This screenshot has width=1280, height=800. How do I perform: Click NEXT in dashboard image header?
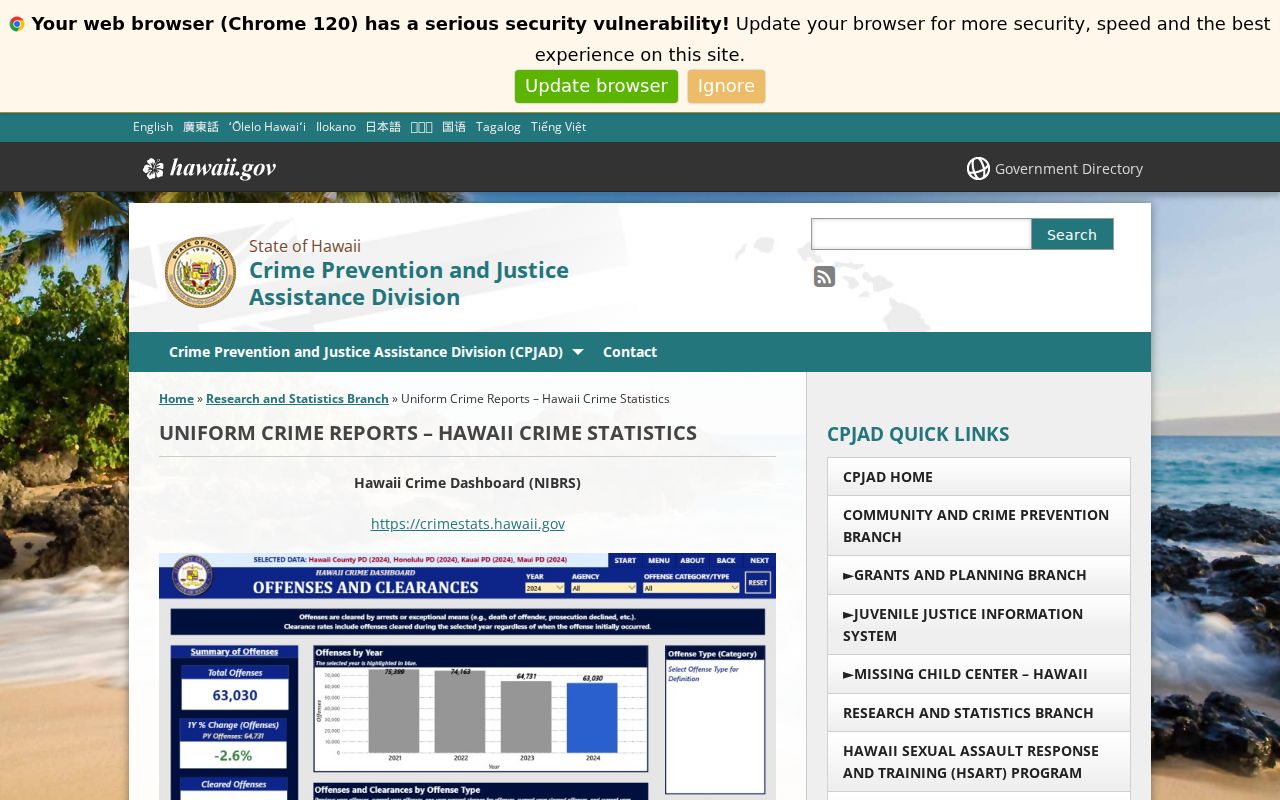760,560
